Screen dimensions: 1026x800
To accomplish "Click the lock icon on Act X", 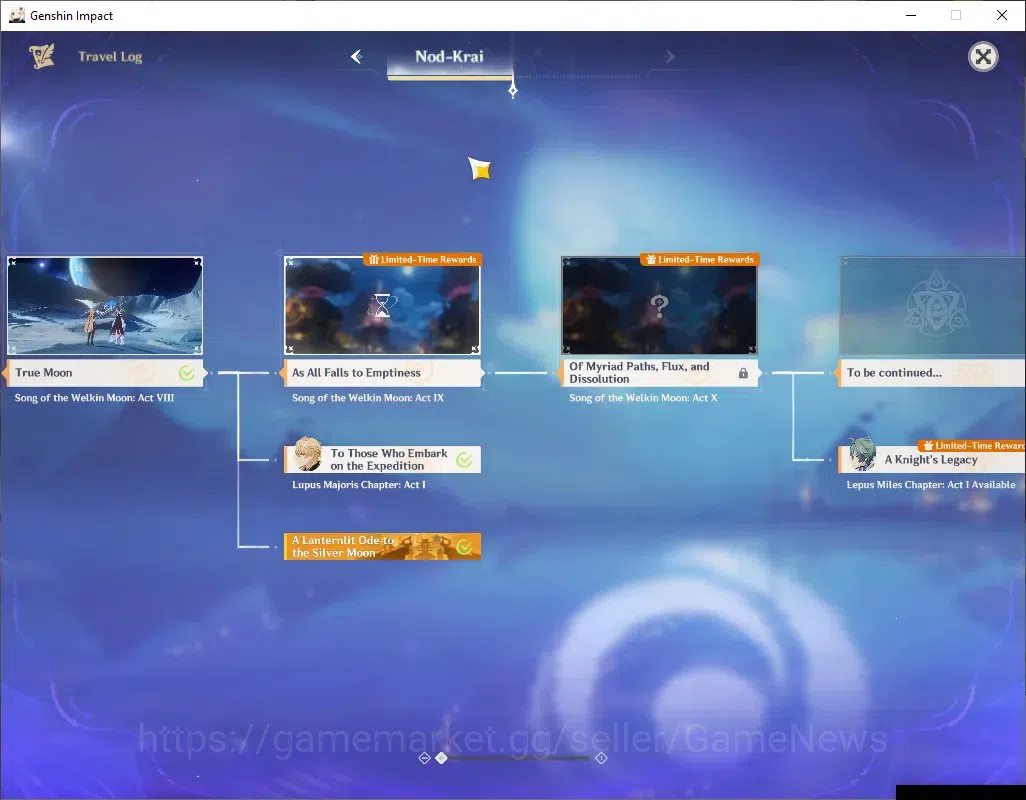I will coord(743,373).
